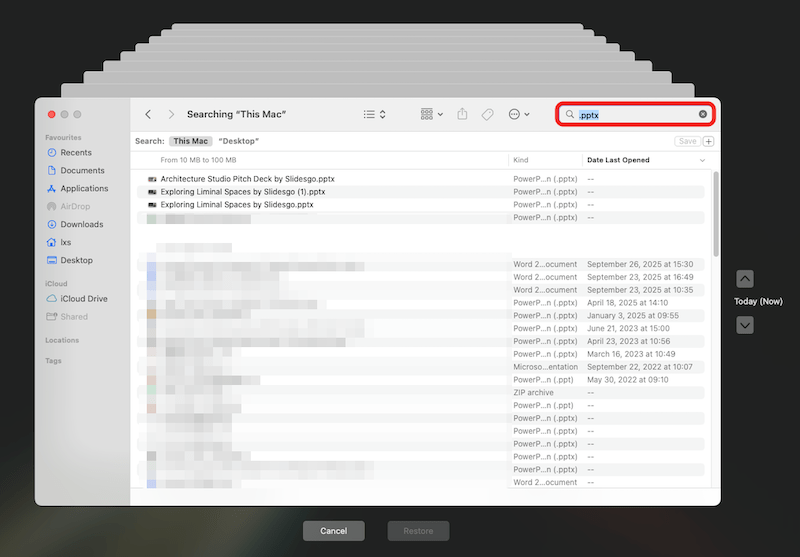Click the Share icon in toolbar

[x=462, y=115]
